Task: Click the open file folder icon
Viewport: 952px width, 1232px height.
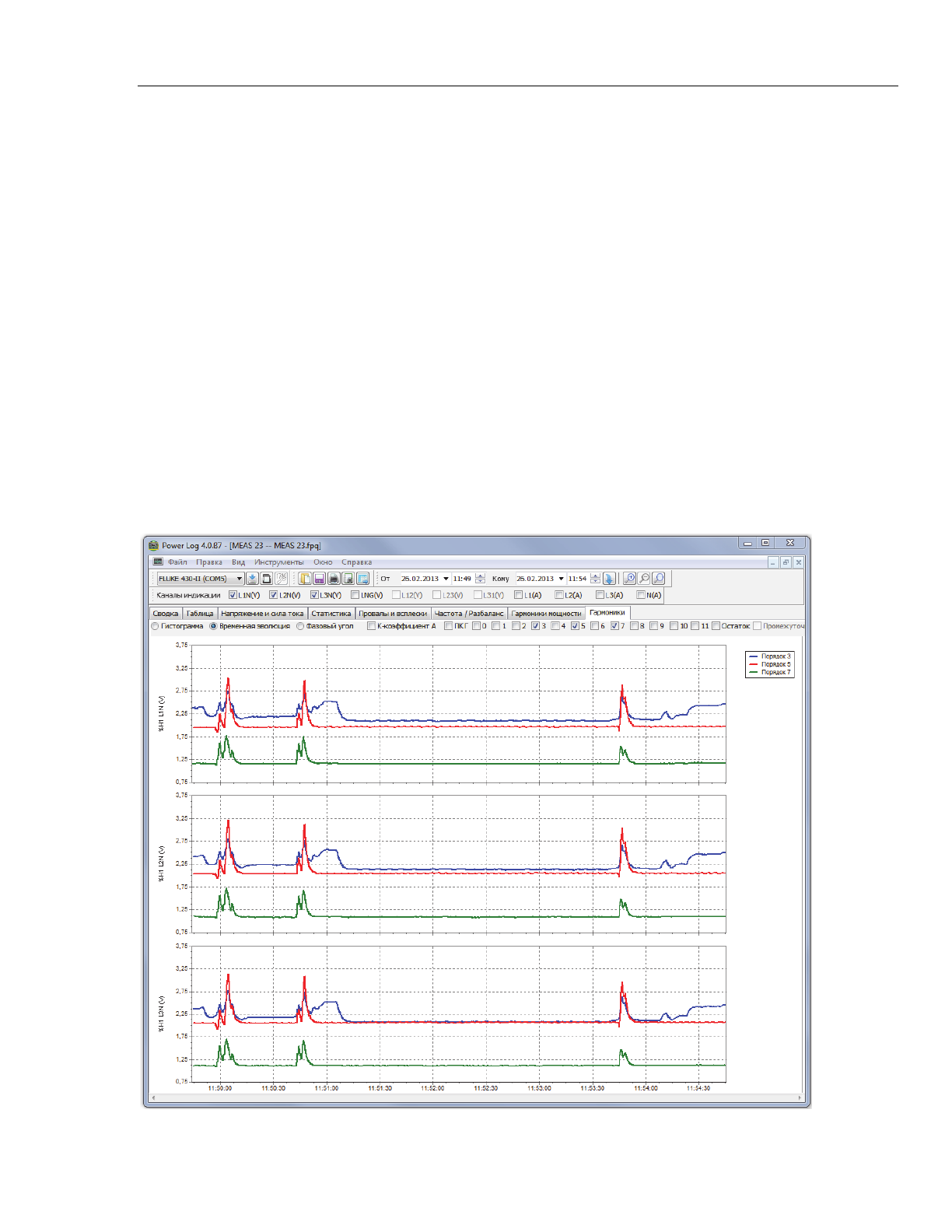Action: pyautogui.click(x=306, y=579)
